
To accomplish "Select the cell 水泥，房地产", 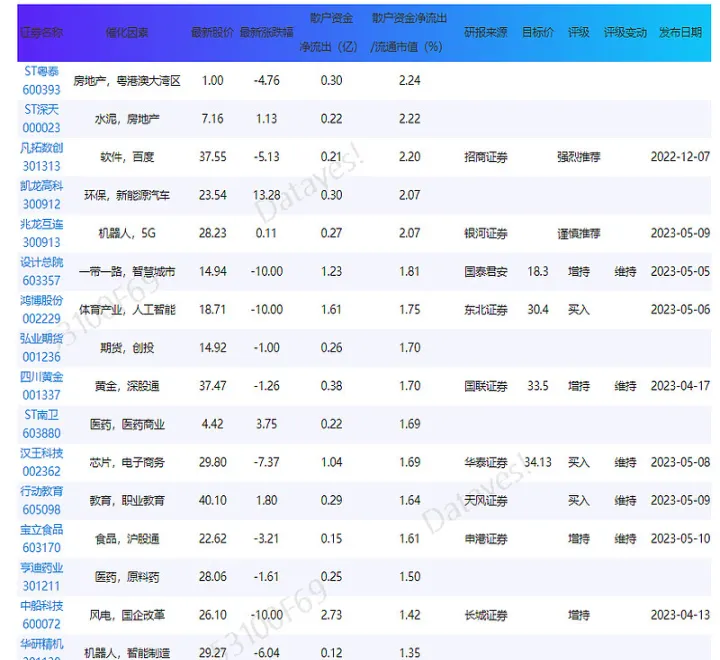I will (127, 119).
